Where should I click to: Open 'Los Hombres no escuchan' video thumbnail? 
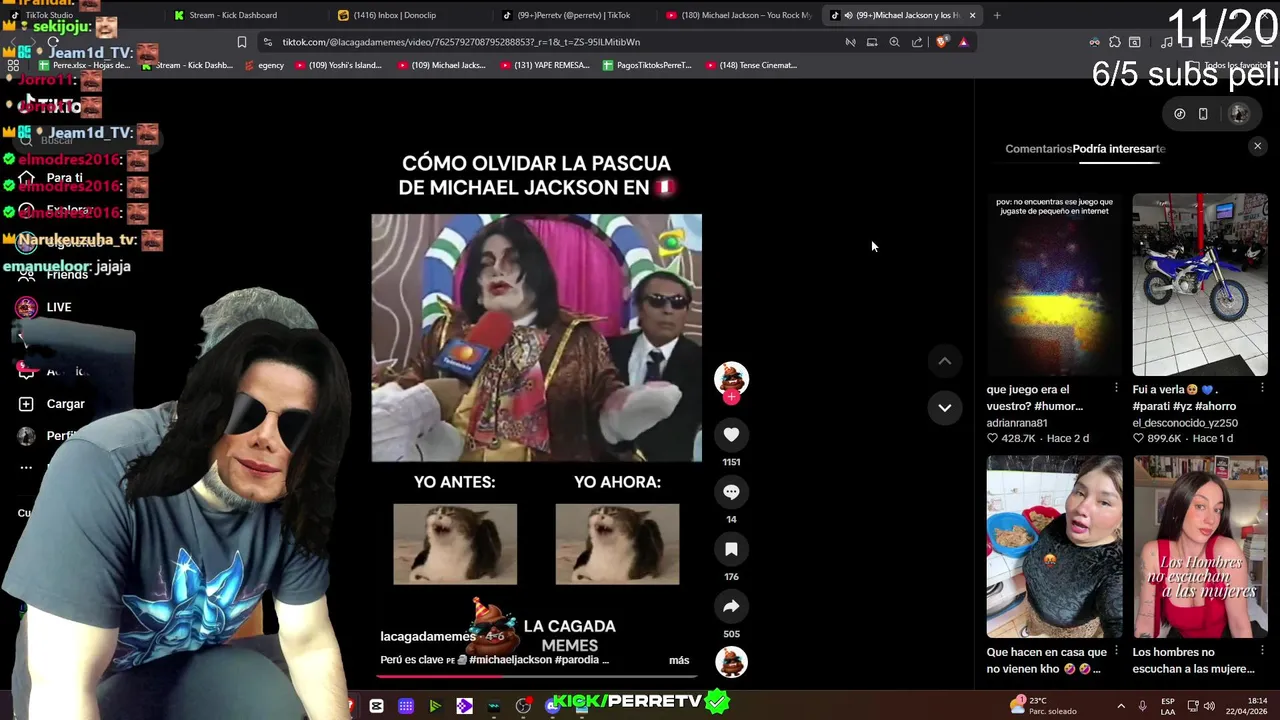tap(1200, 547)
